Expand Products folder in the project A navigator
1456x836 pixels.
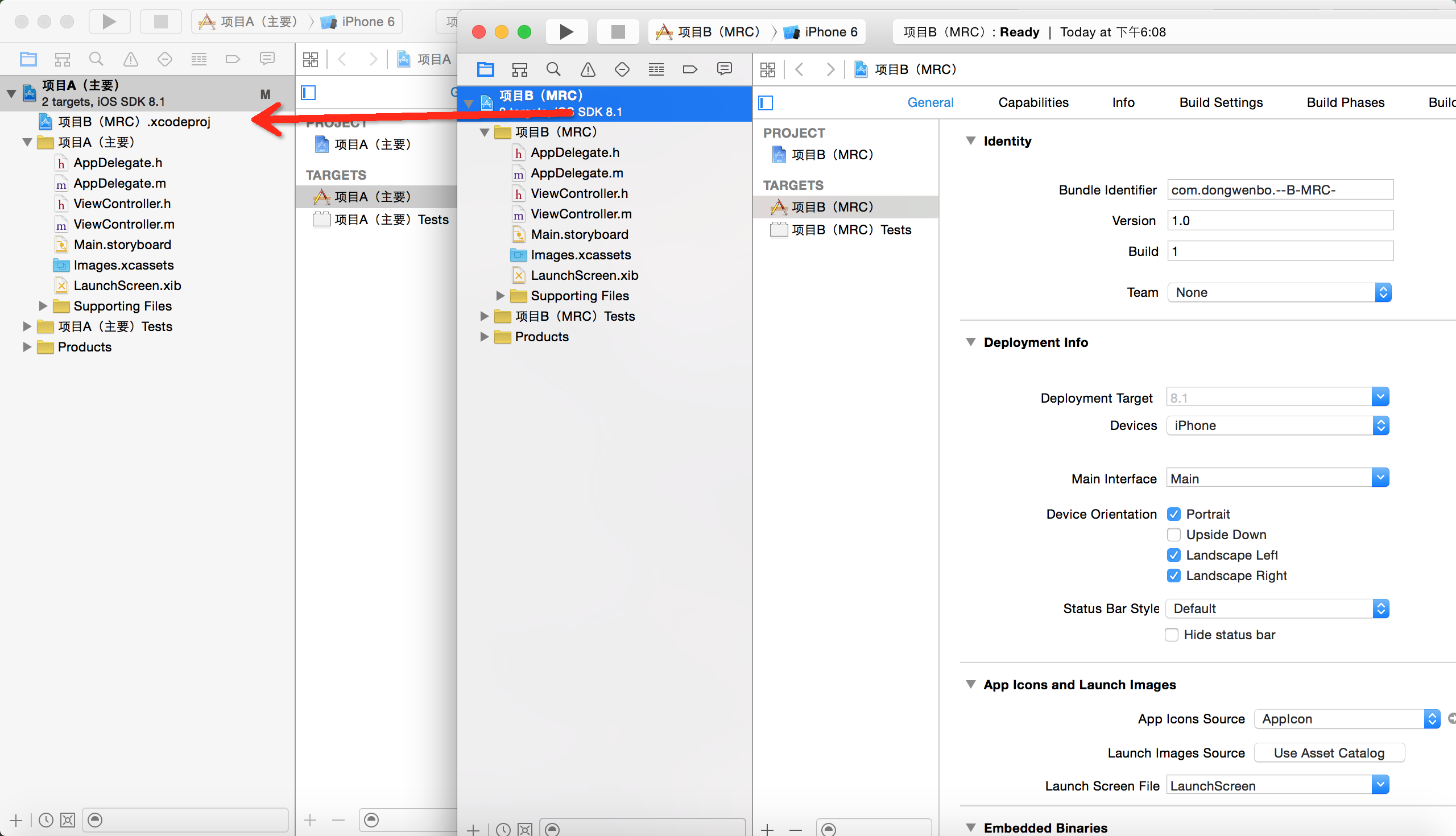[26, 347]
